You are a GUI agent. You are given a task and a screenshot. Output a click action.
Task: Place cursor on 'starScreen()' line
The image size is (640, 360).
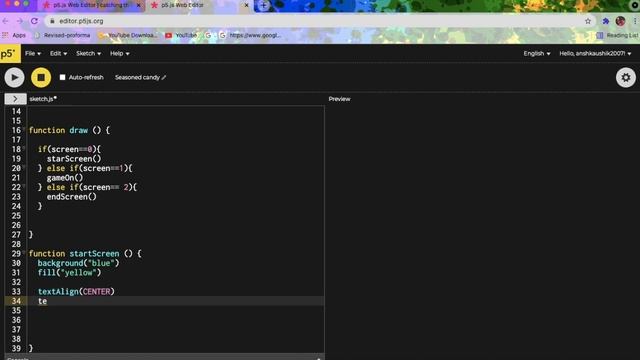tap(74, 159)
